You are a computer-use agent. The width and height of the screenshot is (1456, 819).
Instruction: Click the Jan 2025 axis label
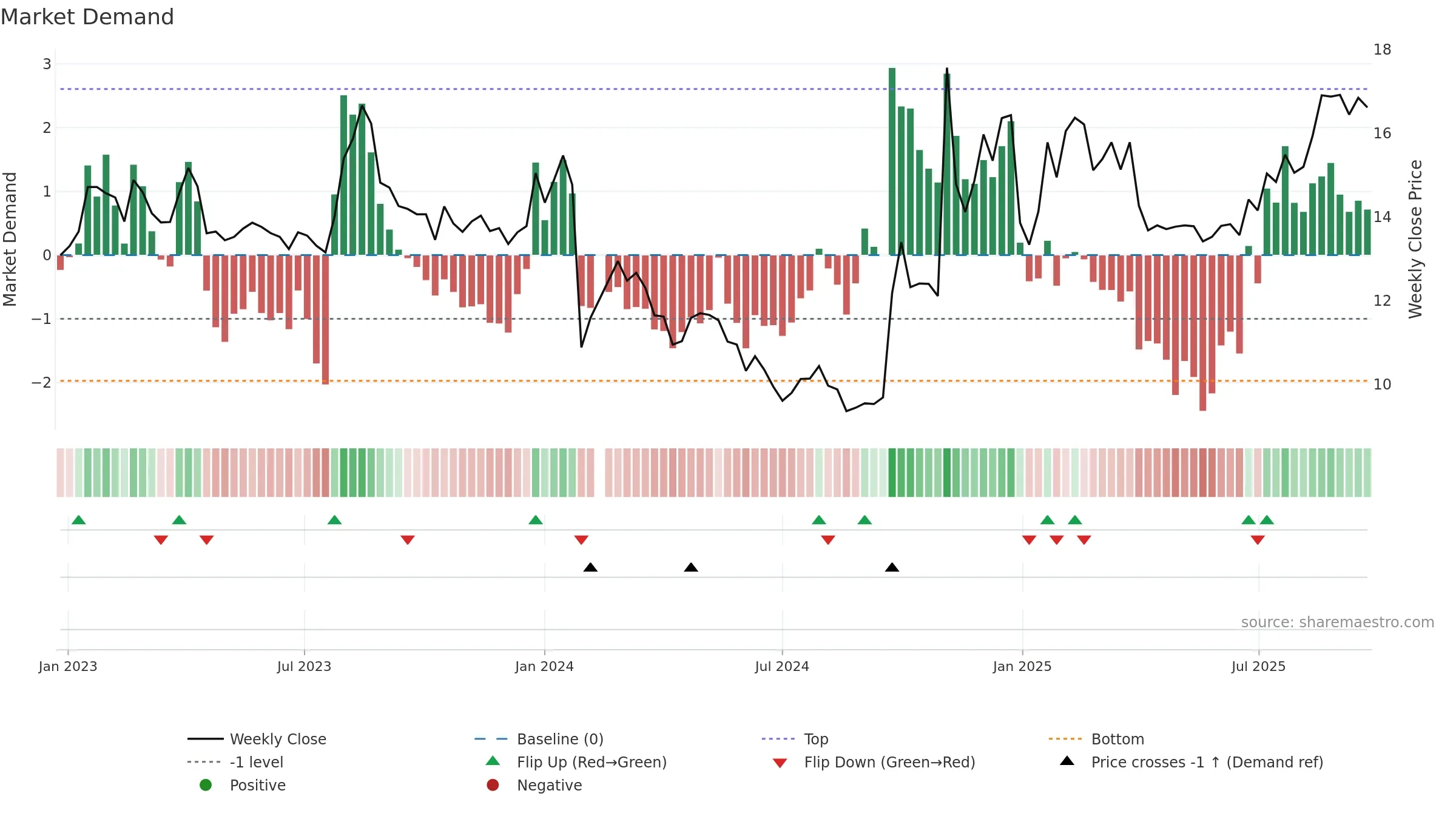[1022, 666]
